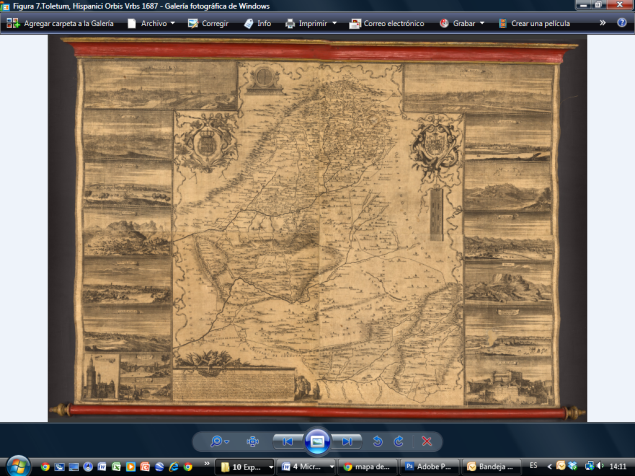Fit the image to the window
Image resolution: width=635 pixels, height=476 pixels.
pos(253,441)
